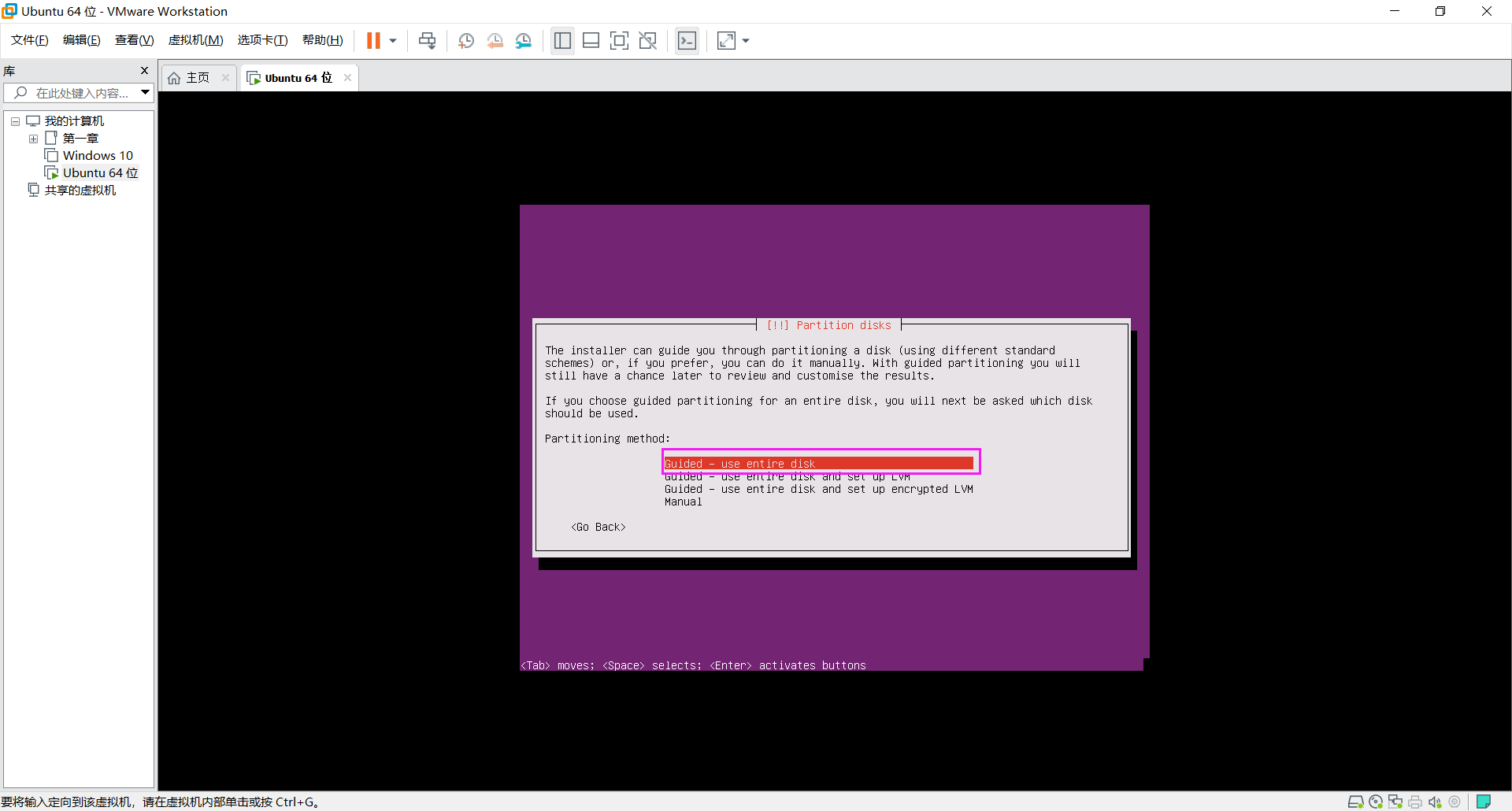Toggle the library sidebar view

coord(562,41)
